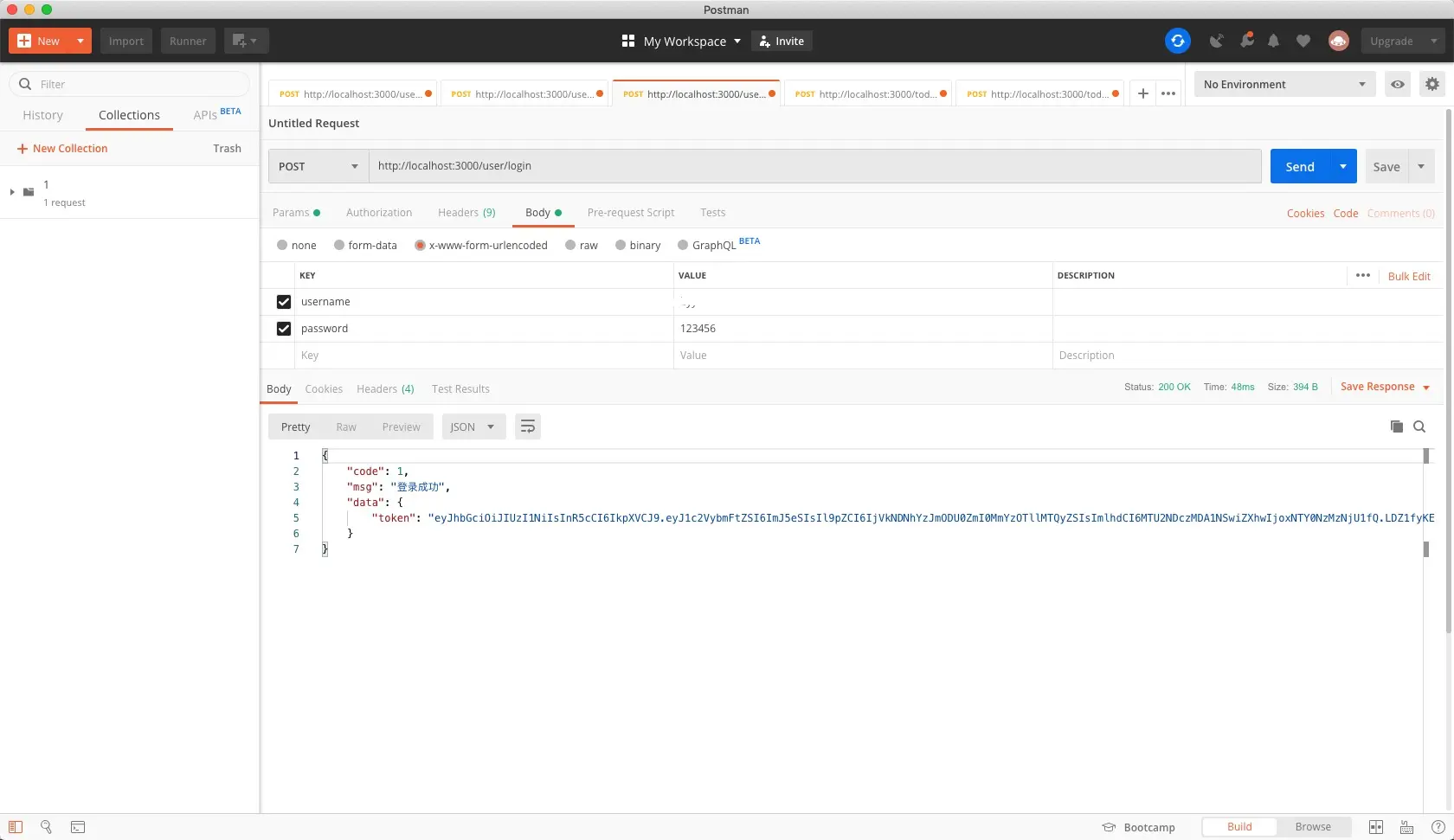Open the Runner
This screenshot has height=840, width=1454.
pyautogui.click(x=188, y=41)
